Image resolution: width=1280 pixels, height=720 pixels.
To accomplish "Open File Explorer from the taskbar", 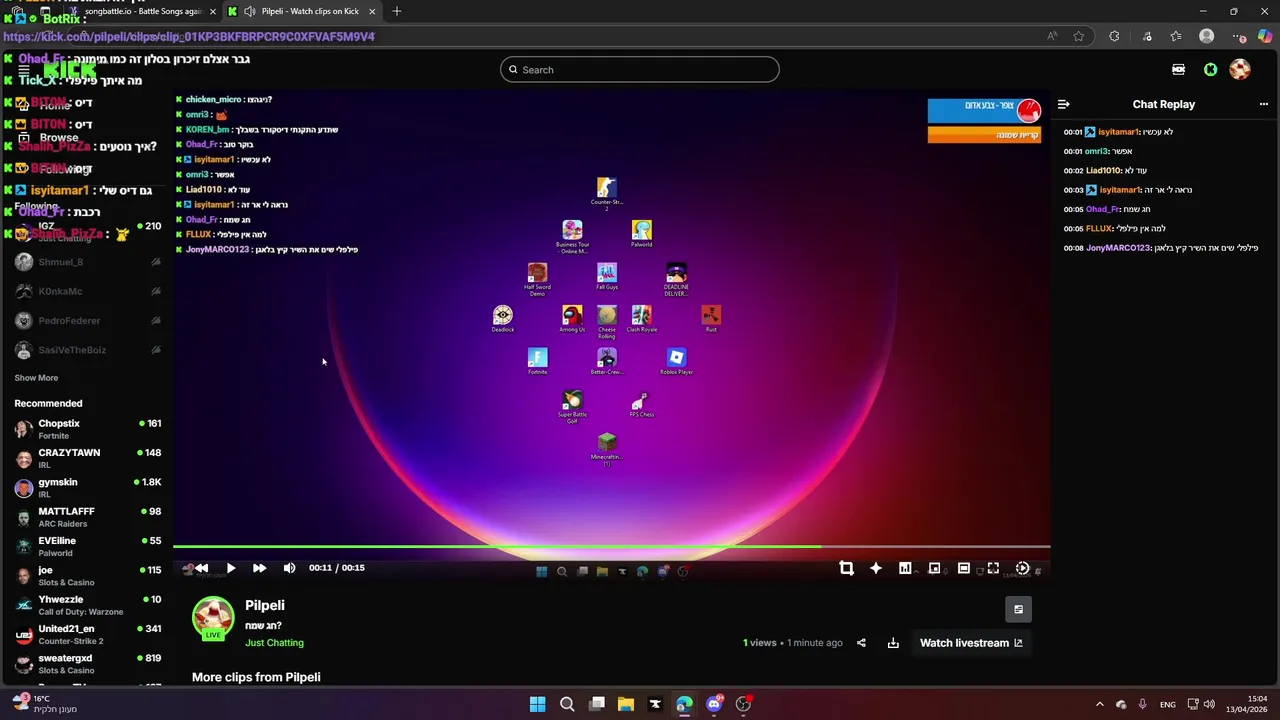I will pos(626,704).
